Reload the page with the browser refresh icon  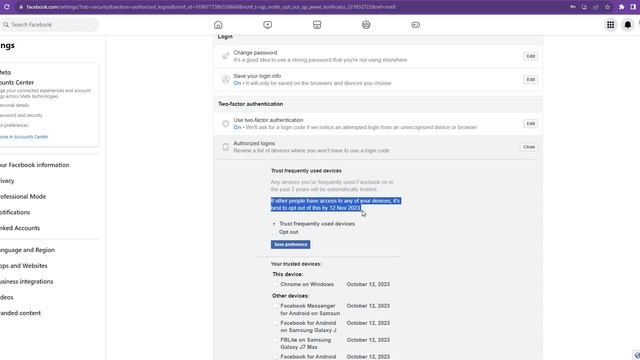7,7
